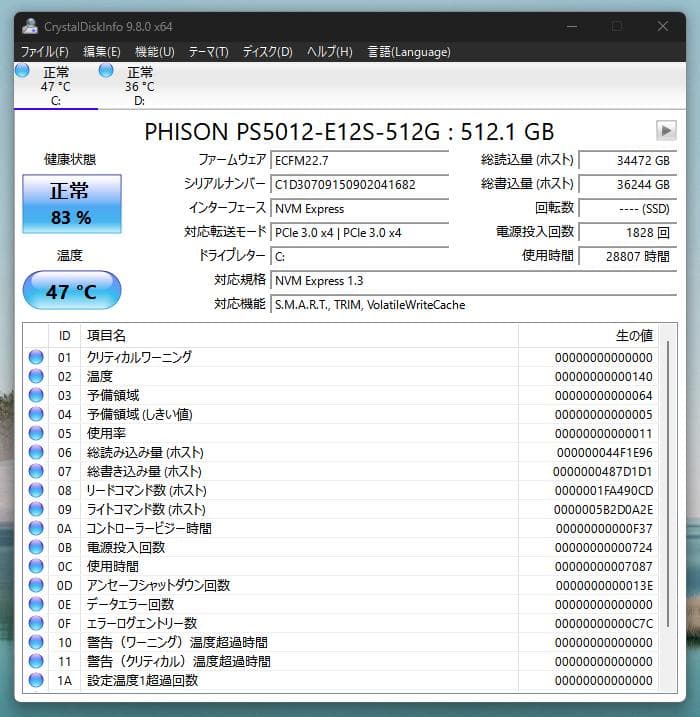Click the status icon for row 0B 電源投入回数
This screenshot has height=717, width=700.
point(36,547)
